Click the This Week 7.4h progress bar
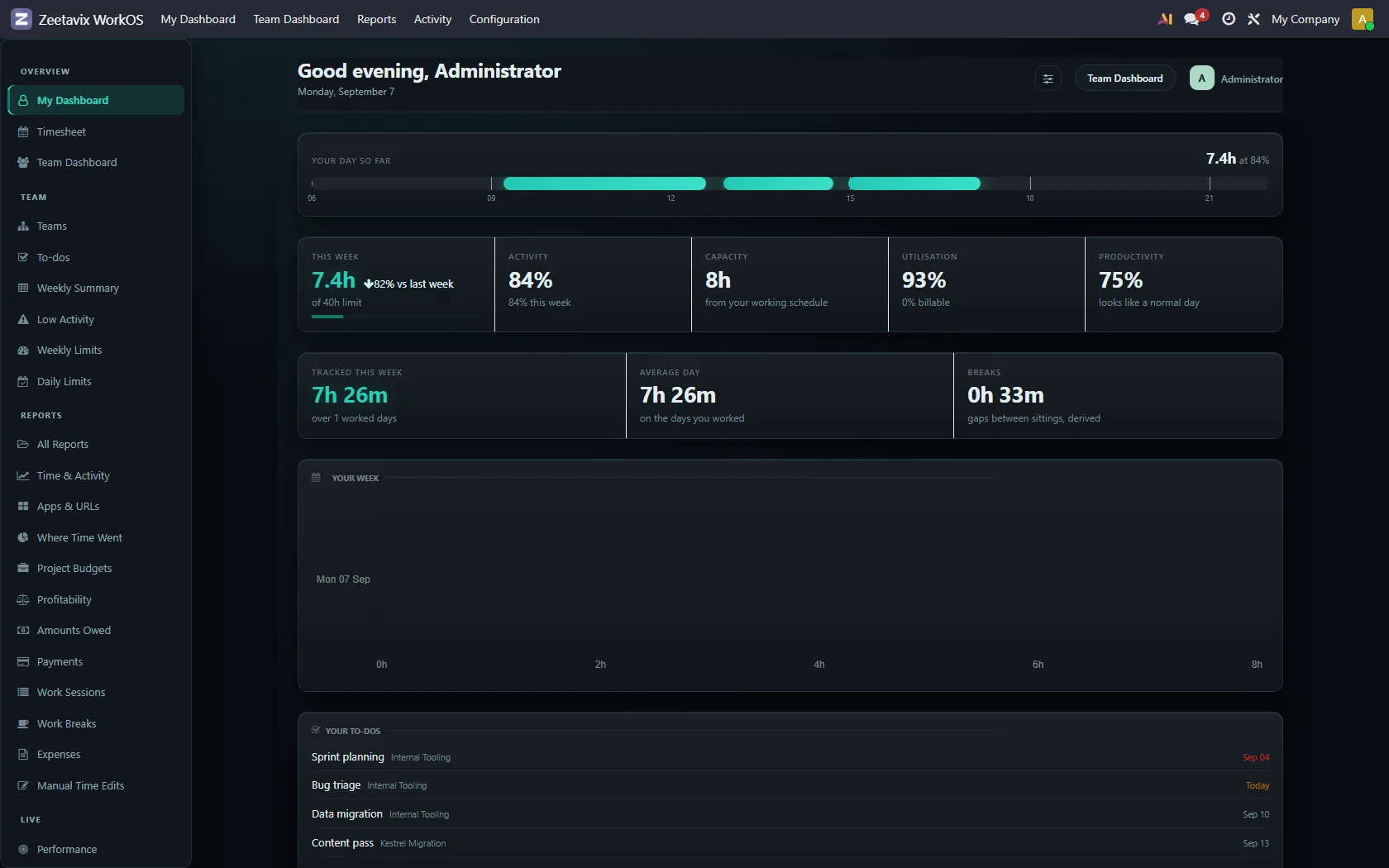This screenshot has height=868, width=1389. point(396,317)
